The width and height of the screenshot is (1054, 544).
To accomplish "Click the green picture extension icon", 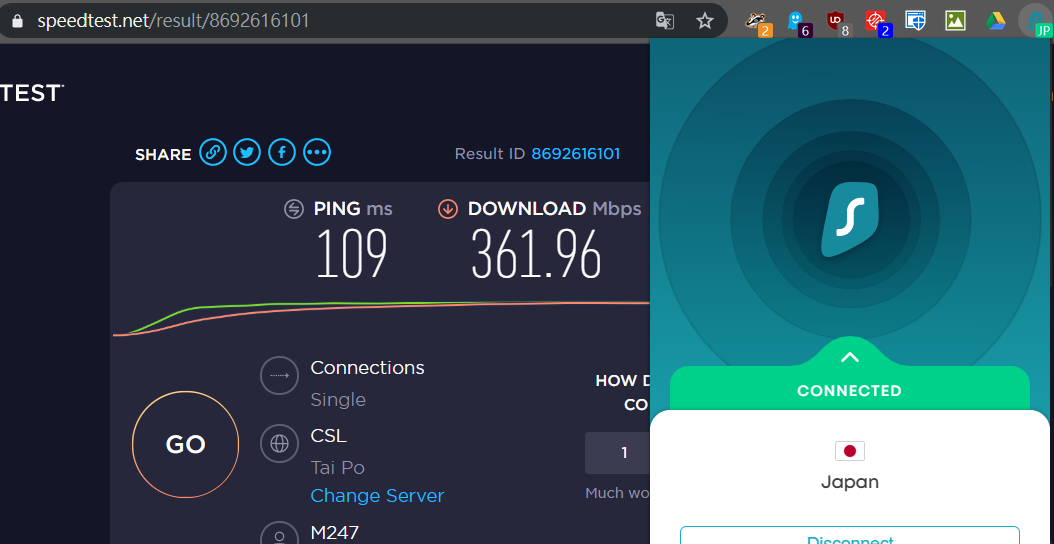I will click(955, 21).
